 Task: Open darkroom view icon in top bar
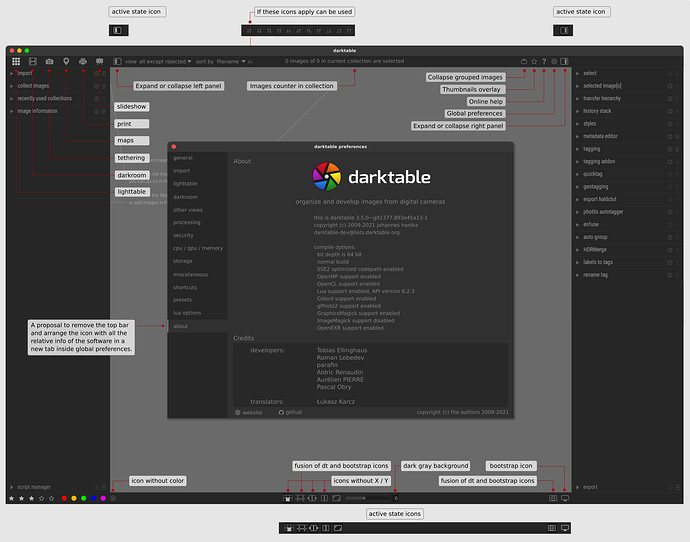tap(33, 61)
